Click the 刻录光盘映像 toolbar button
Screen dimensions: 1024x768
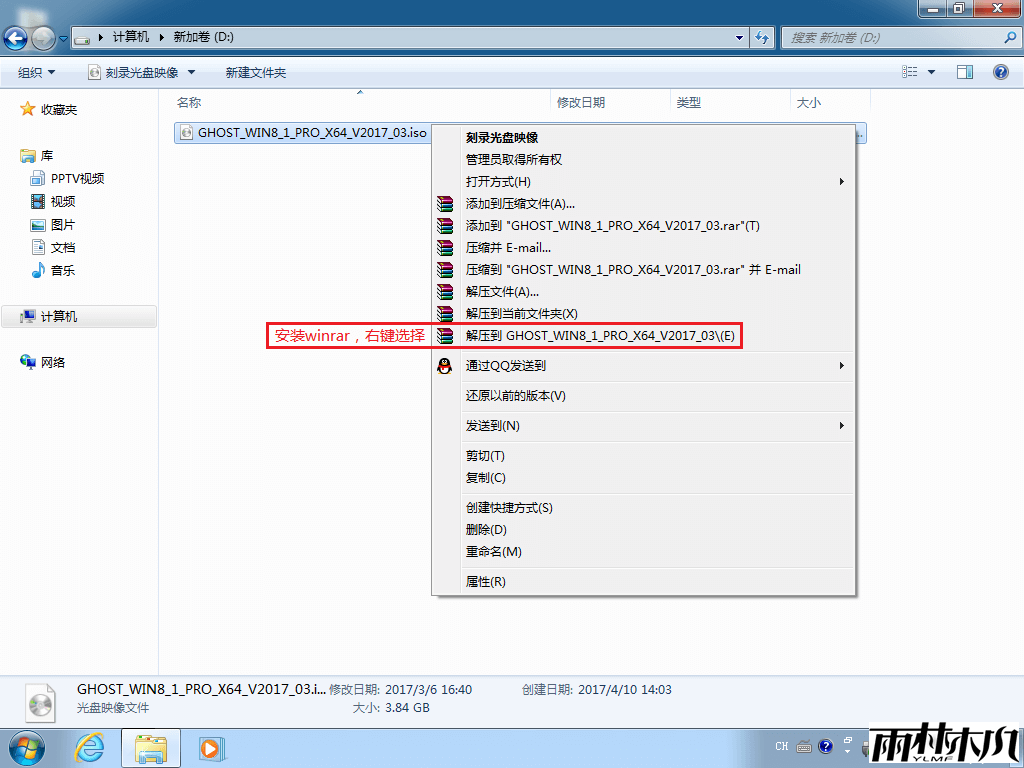point(142,72)
